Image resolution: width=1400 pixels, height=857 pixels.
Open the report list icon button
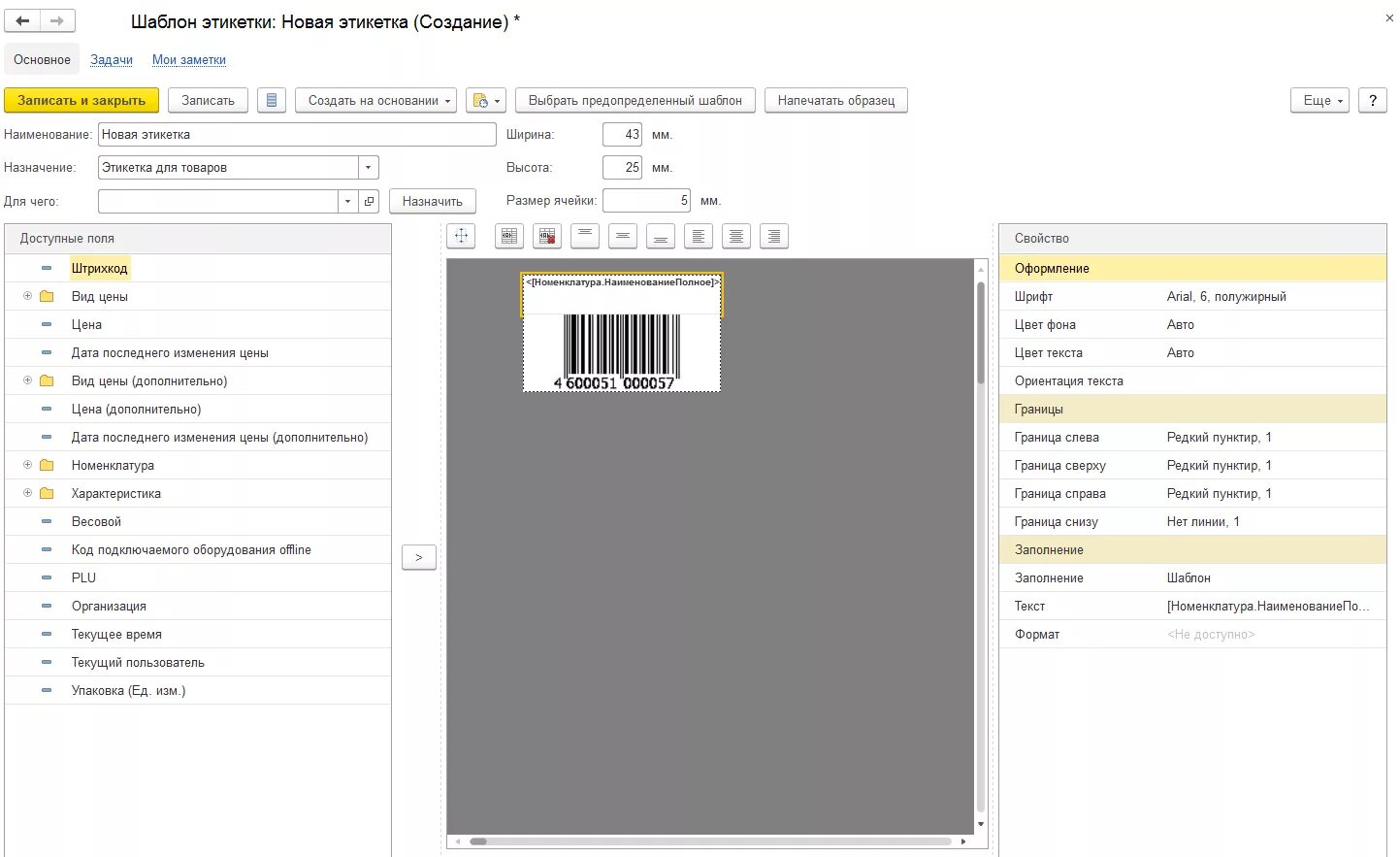(x=272, y=100)
